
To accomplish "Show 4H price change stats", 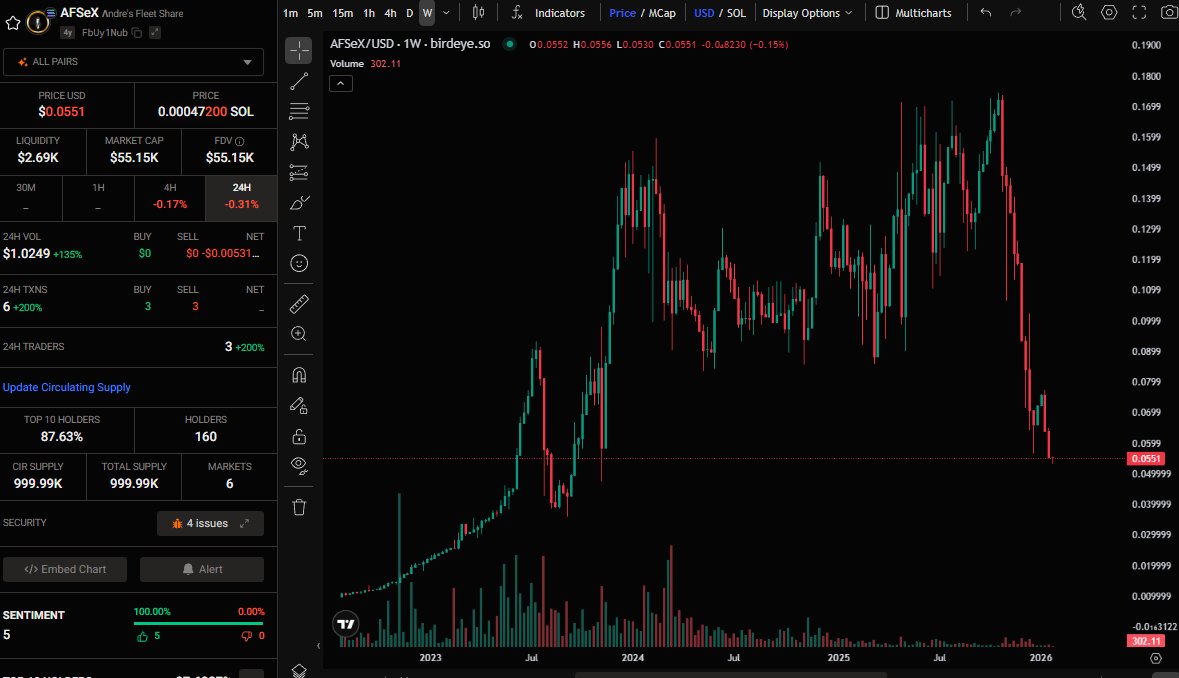I will (170, 196).
